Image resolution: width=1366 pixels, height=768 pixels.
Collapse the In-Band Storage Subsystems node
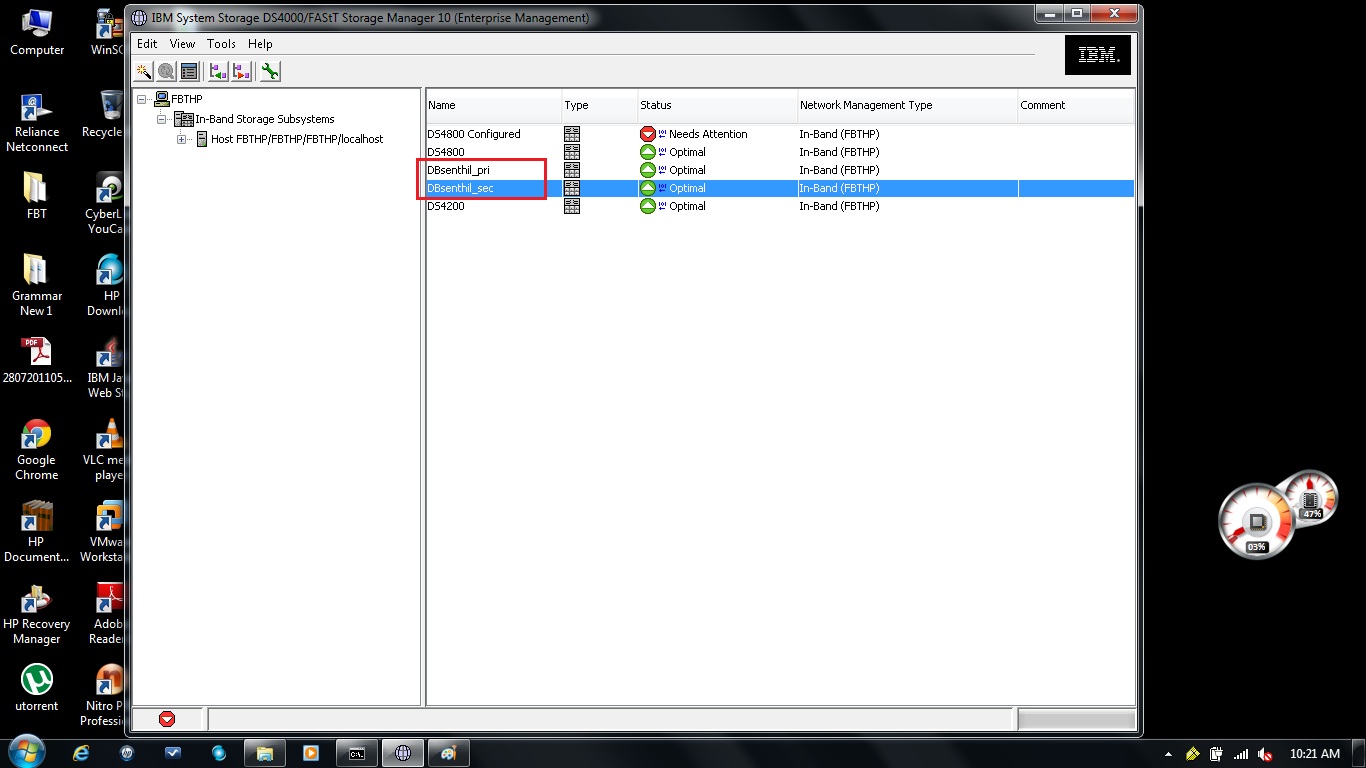pos(161,118)
